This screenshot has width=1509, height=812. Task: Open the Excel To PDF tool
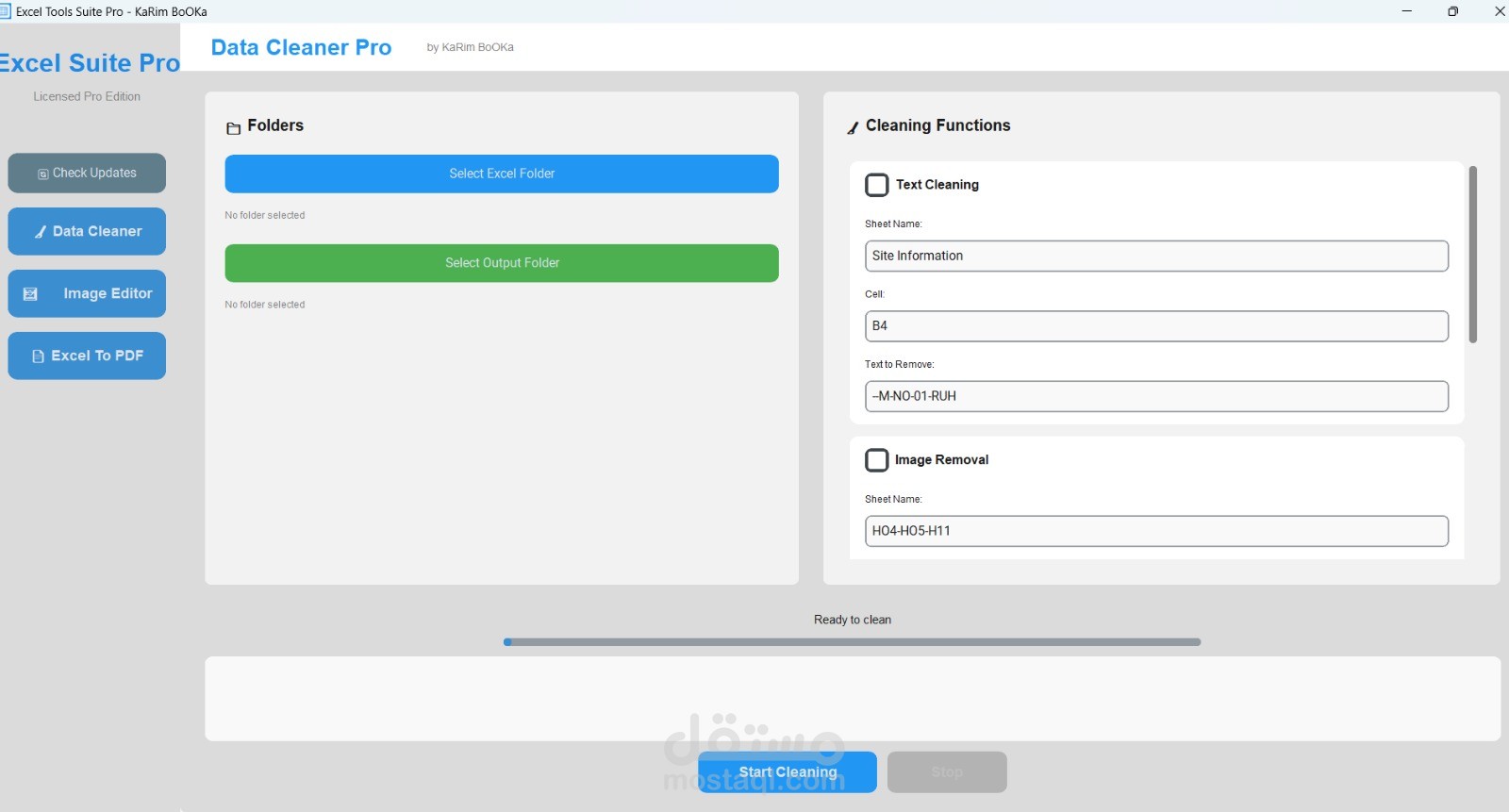tap(87, 356)
